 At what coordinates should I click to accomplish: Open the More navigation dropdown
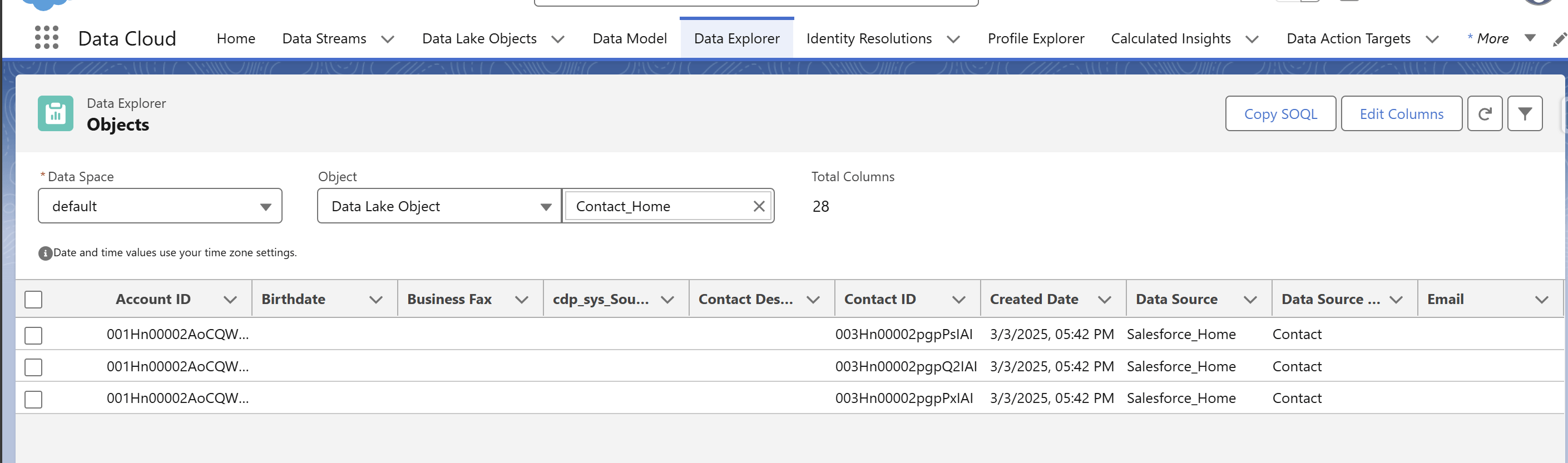coord(1529,38)
